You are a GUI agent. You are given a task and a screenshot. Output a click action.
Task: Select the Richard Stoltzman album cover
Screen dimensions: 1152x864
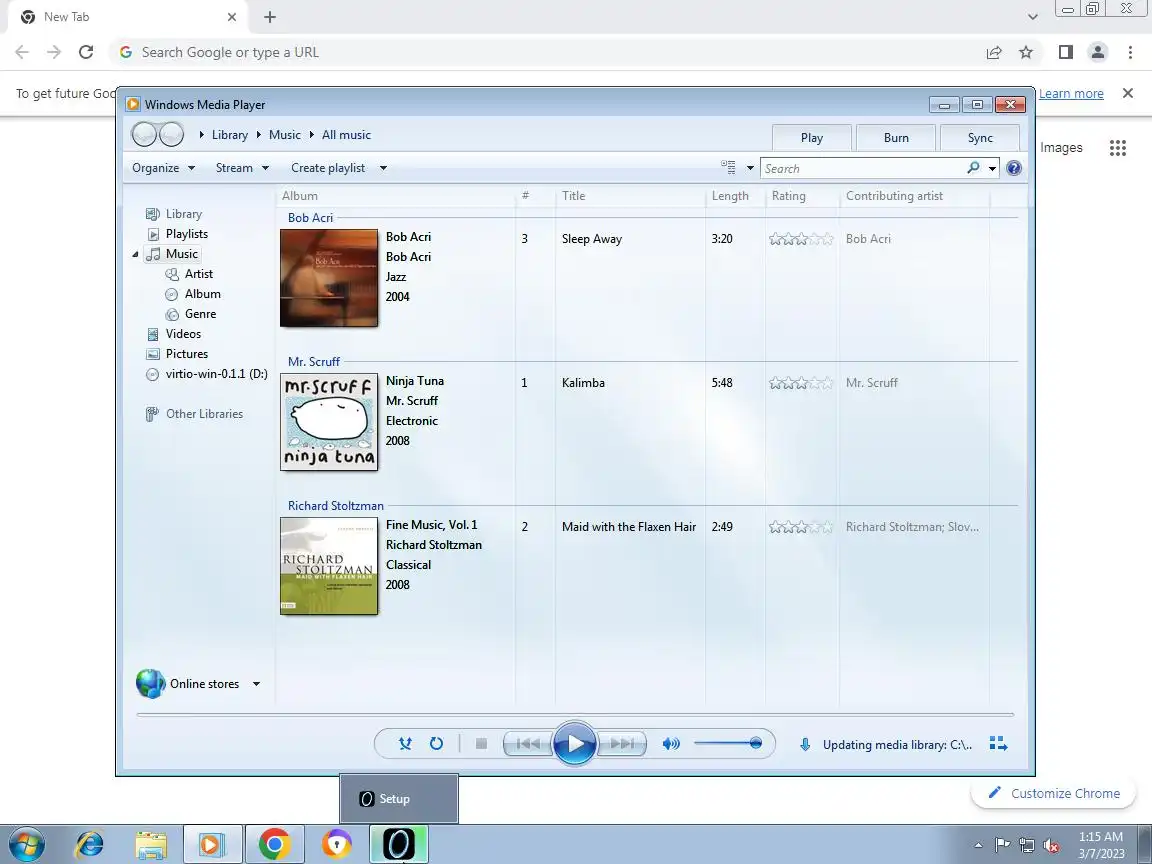point(329,566)
